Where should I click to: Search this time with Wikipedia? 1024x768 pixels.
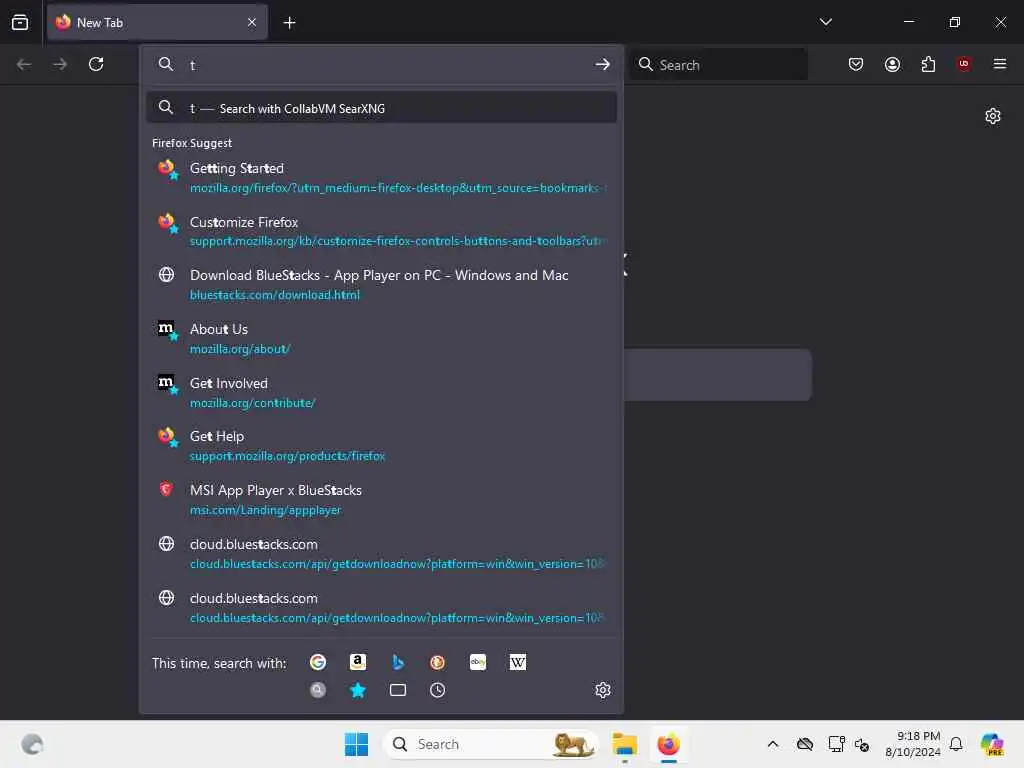tap(518, 662)
